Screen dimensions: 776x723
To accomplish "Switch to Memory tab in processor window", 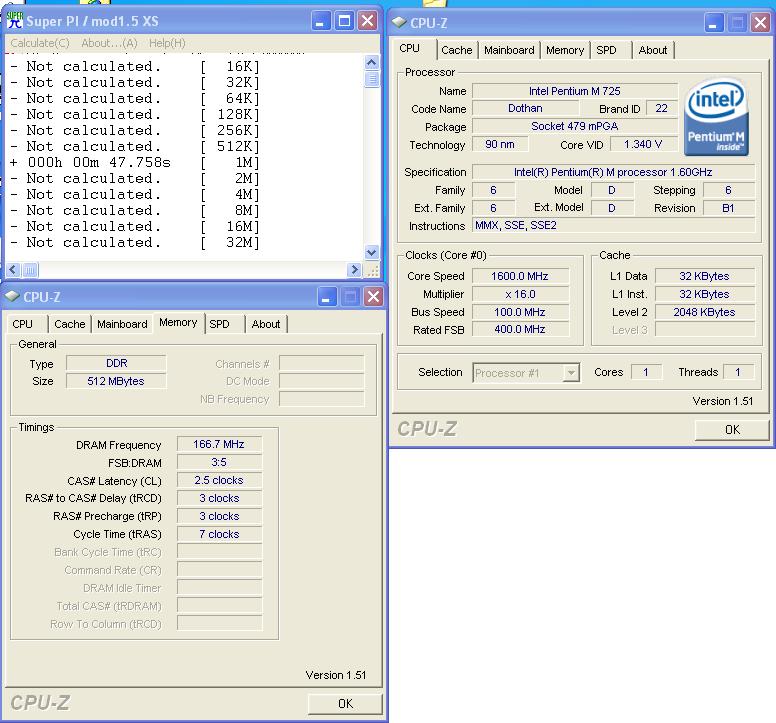I will 565,50.
